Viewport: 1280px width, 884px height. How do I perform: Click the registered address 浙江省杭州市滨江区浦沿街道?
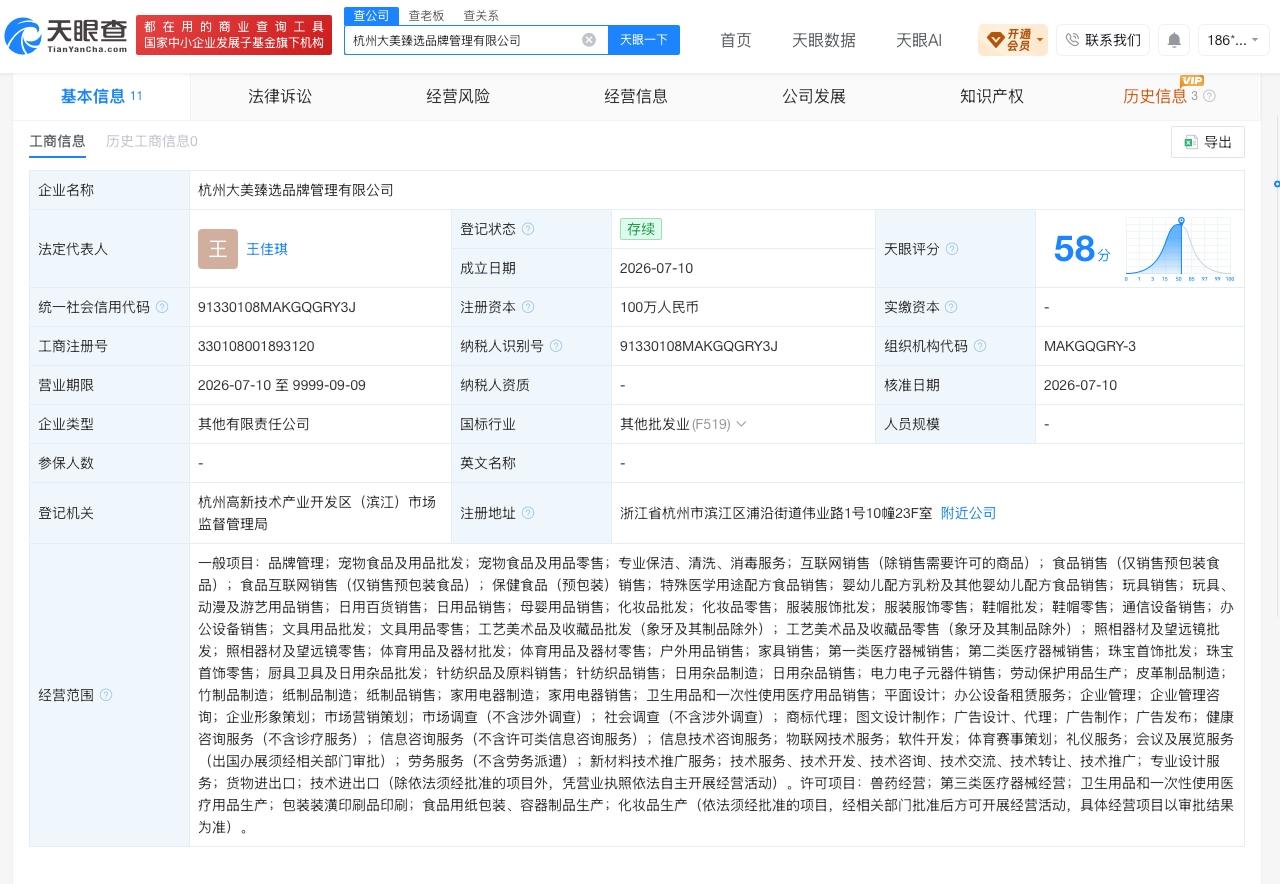tap(776, 513)
